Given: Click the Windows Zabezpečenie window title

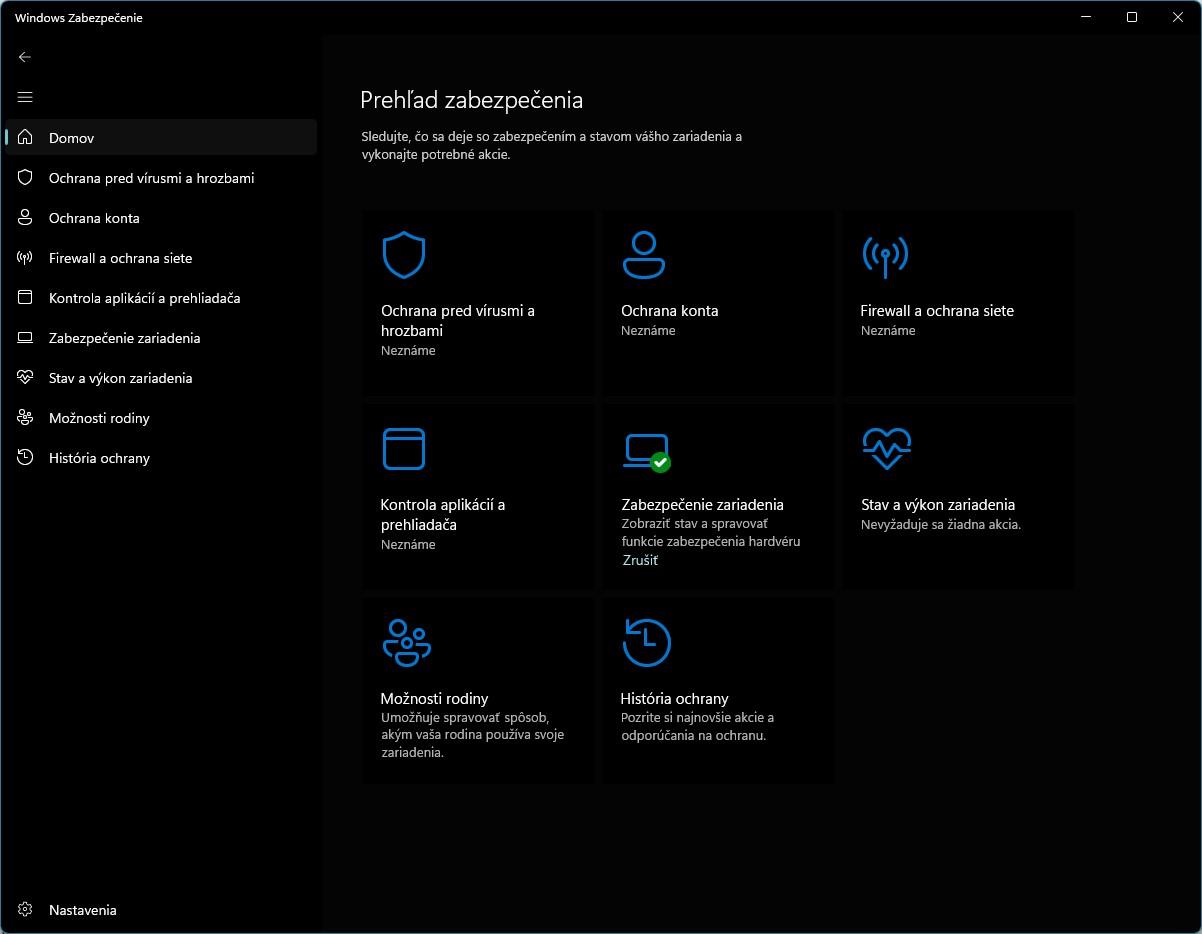Looking at the screenshot, I should click(x=79, y=17).
